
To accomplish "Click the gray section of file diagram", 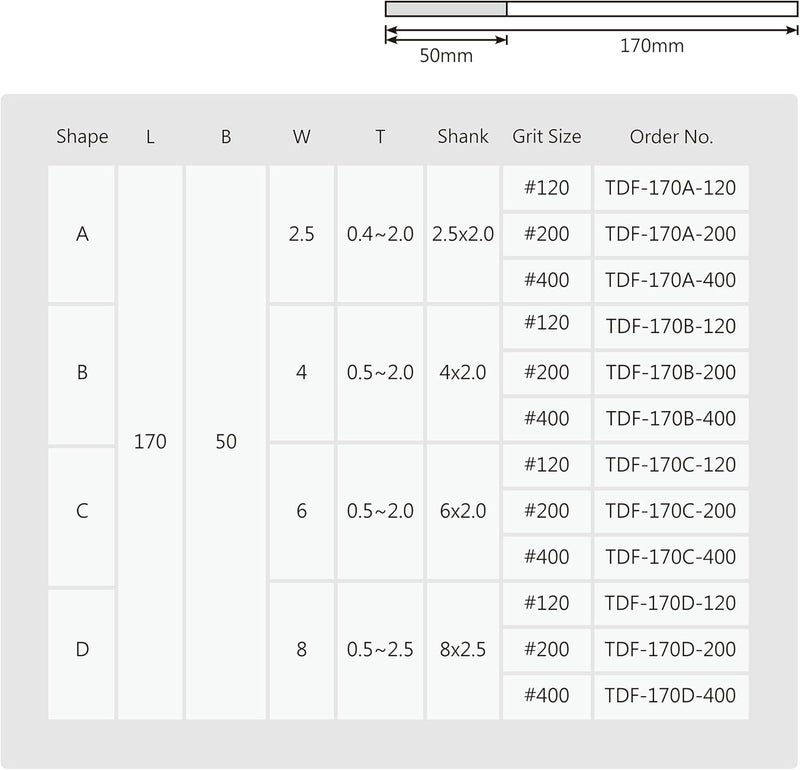I will tap(446, 10).
